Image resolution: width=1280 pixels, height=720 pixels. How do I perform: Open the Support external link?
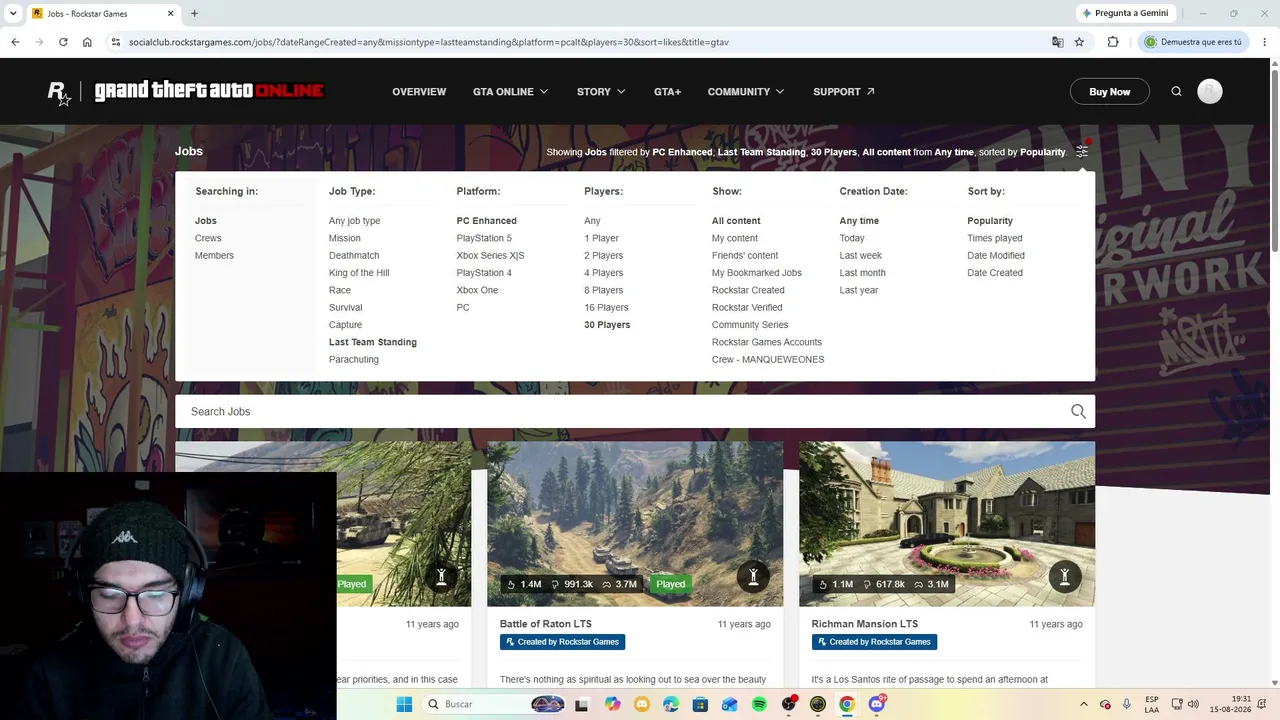[x=844, y=92]
